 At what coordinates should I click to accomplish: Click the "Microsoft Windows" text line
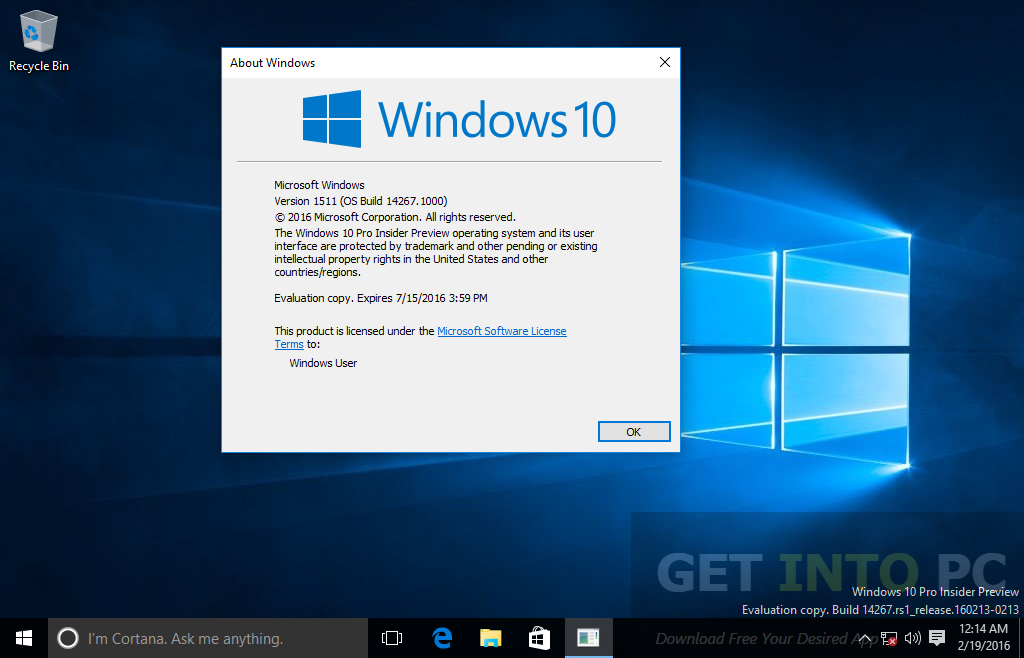(x=319, y=185)
